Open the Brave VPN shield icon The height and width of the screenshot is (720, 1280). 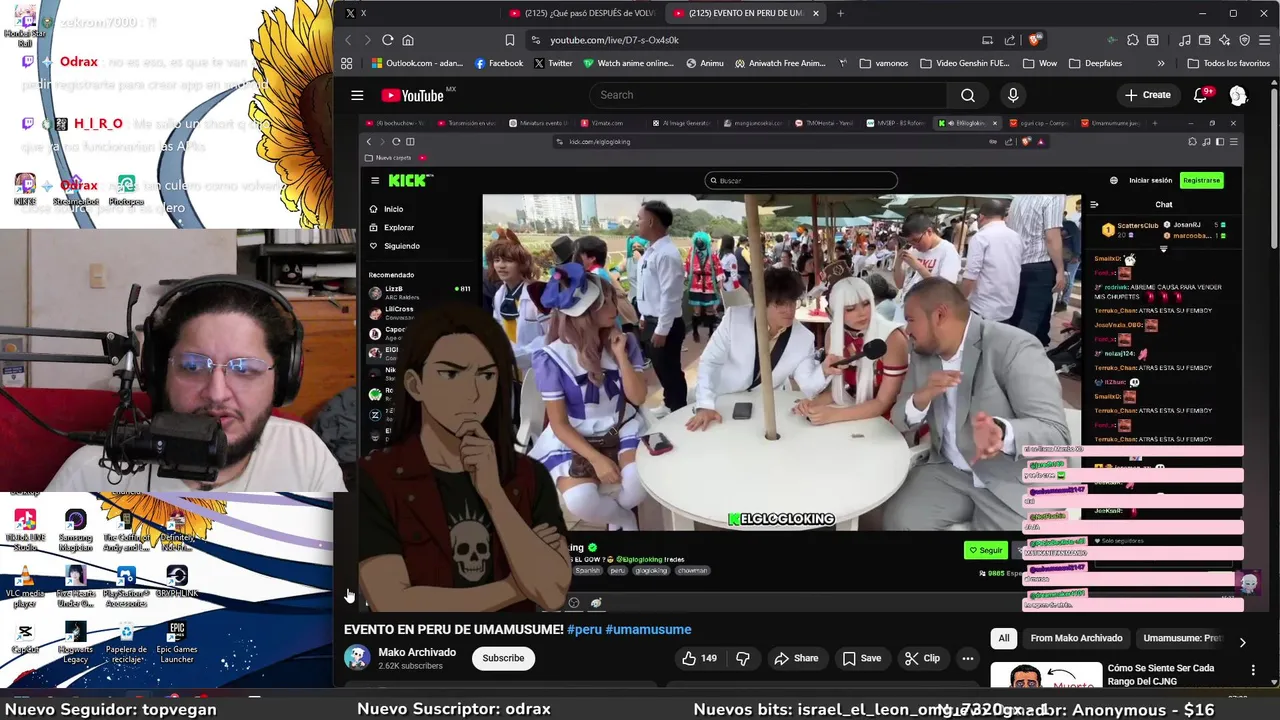(1245, 40)
